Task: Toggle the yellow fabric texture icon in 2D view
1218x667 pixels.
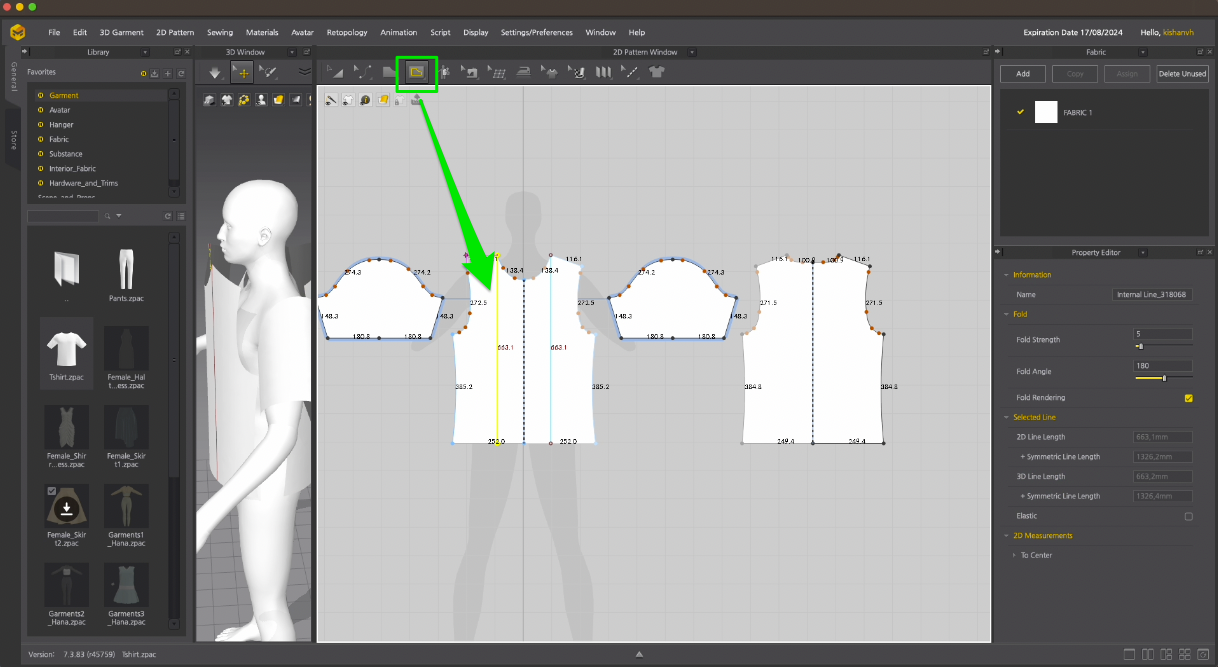Action: 382,99
